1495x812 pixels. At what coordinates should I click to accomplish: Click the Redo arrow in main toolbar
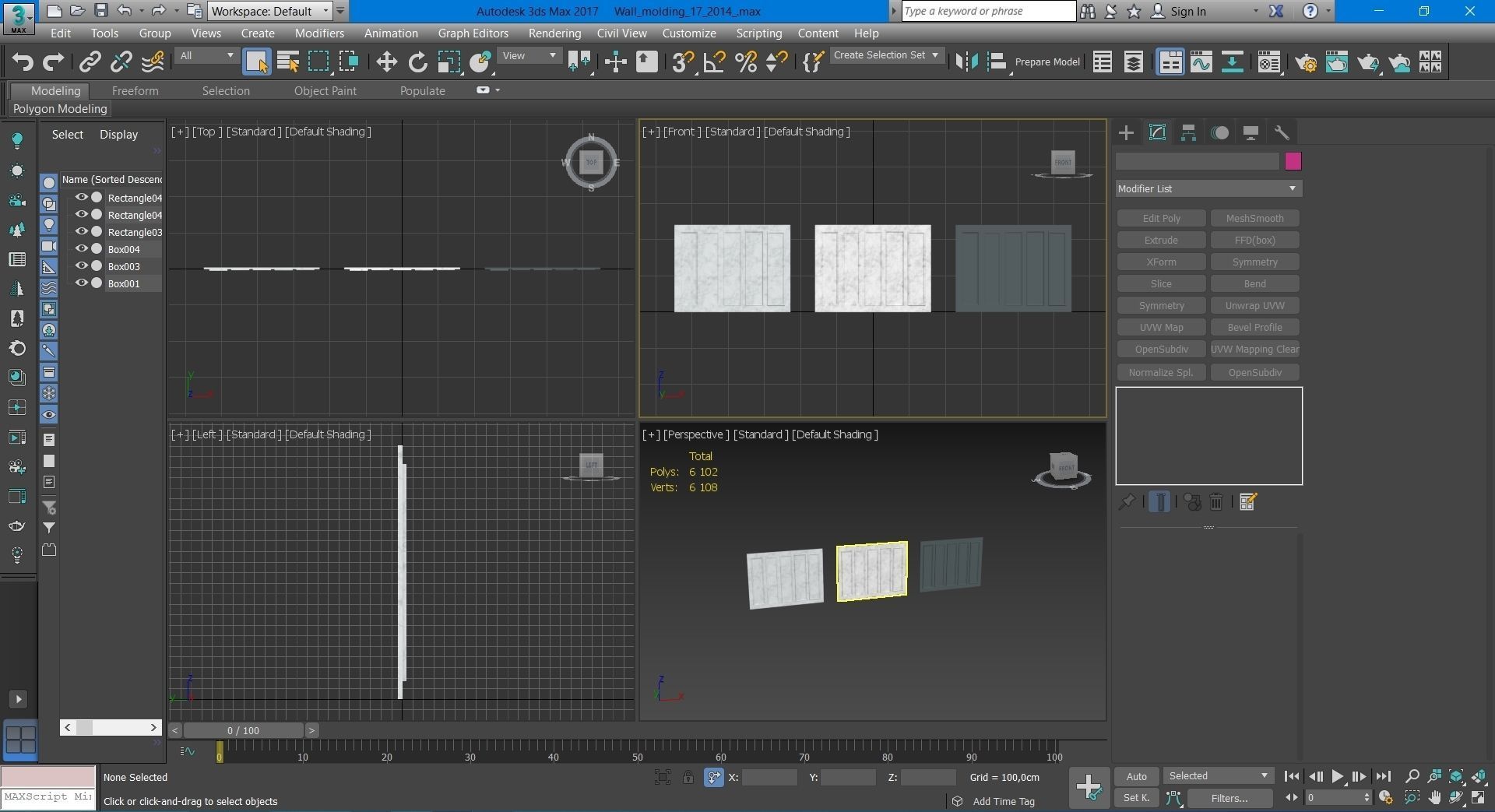point(53,62)
